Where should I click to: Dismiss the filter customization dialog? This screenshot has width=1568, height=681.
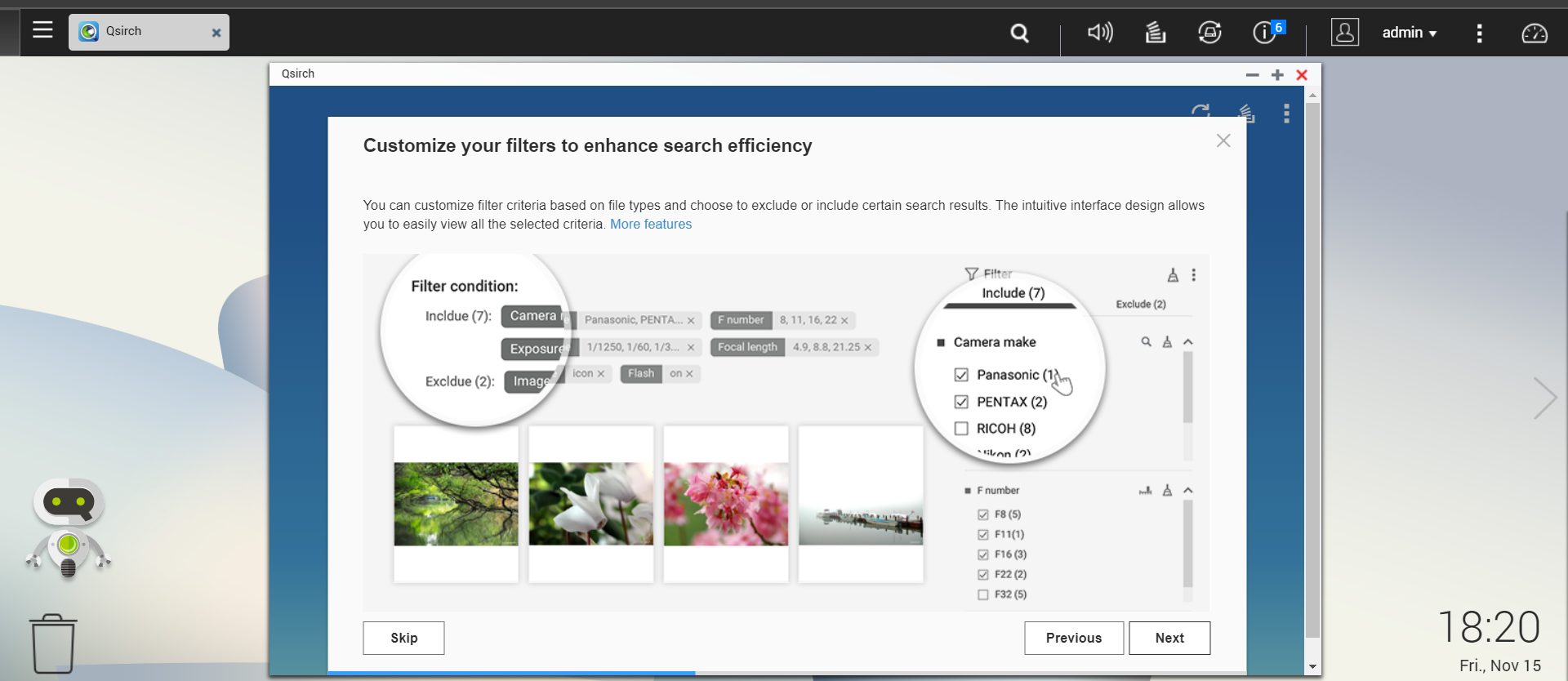[1223, 140]
